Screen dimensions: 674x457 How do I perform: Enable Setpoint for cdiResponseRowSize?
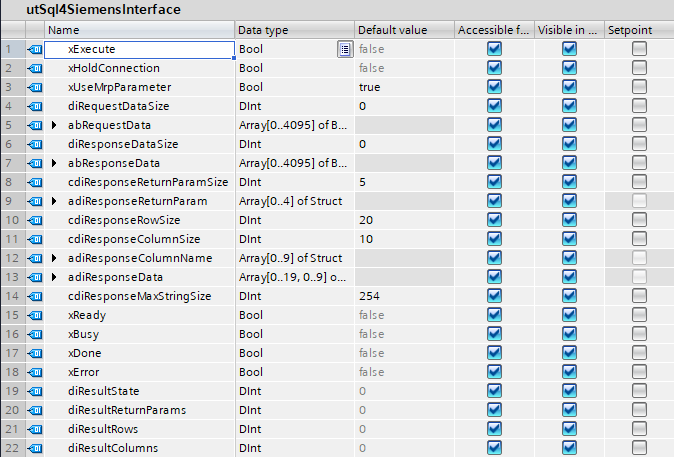pos(639,220)
